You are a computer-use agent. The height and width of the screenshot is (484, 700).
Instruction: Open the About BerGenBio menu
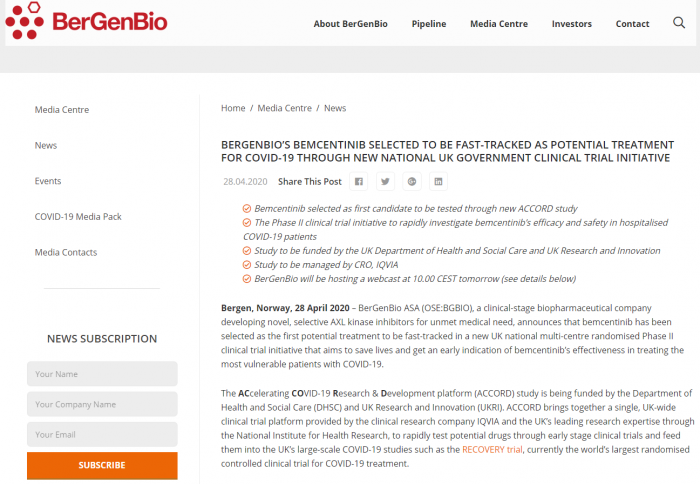[348, 24]
